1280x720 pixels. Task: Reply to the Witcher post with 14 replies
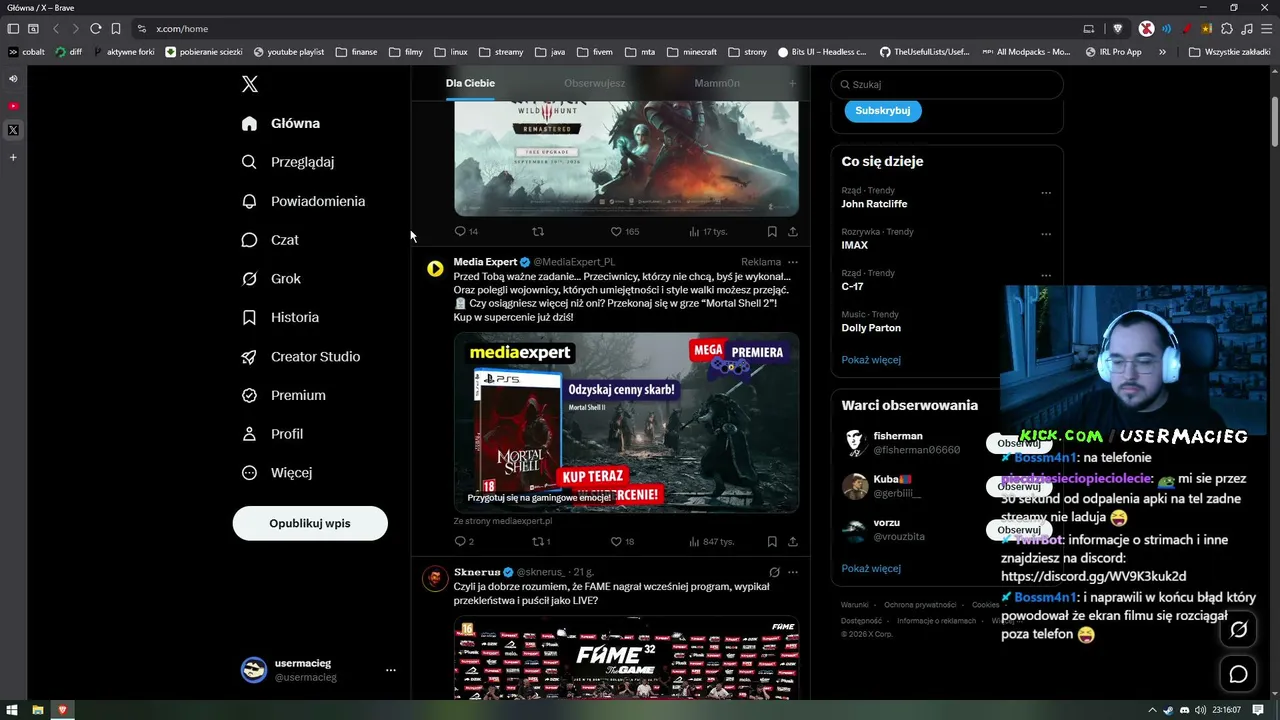[466, 231]
